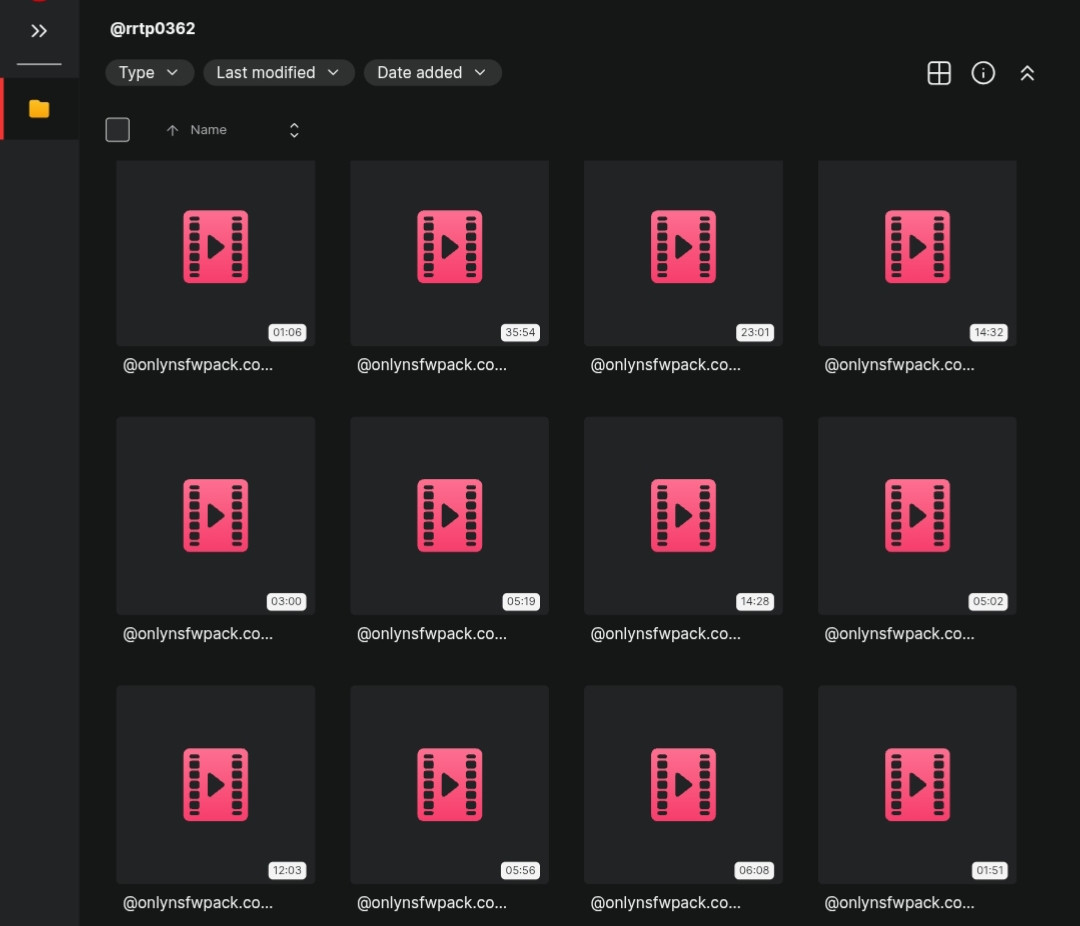Open the video thumbnail with 35:54 duration

[x=449, y=253]
